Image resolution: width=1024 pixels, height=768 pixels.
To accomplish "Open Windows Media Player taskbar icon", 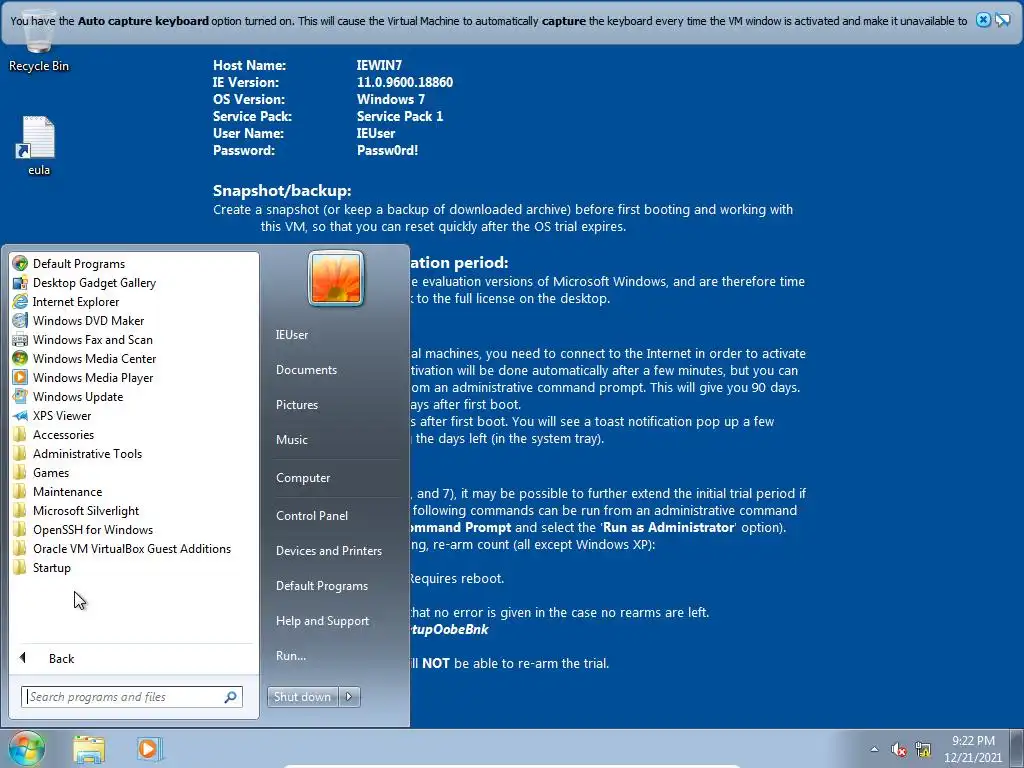I will click(148, 749).
